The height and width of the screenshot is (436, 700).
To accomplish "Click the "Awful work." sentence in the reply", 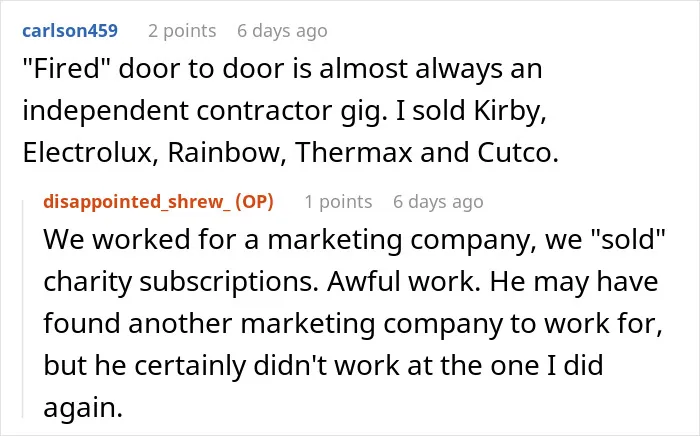I will pyautogui.click(x=404, y=282).
